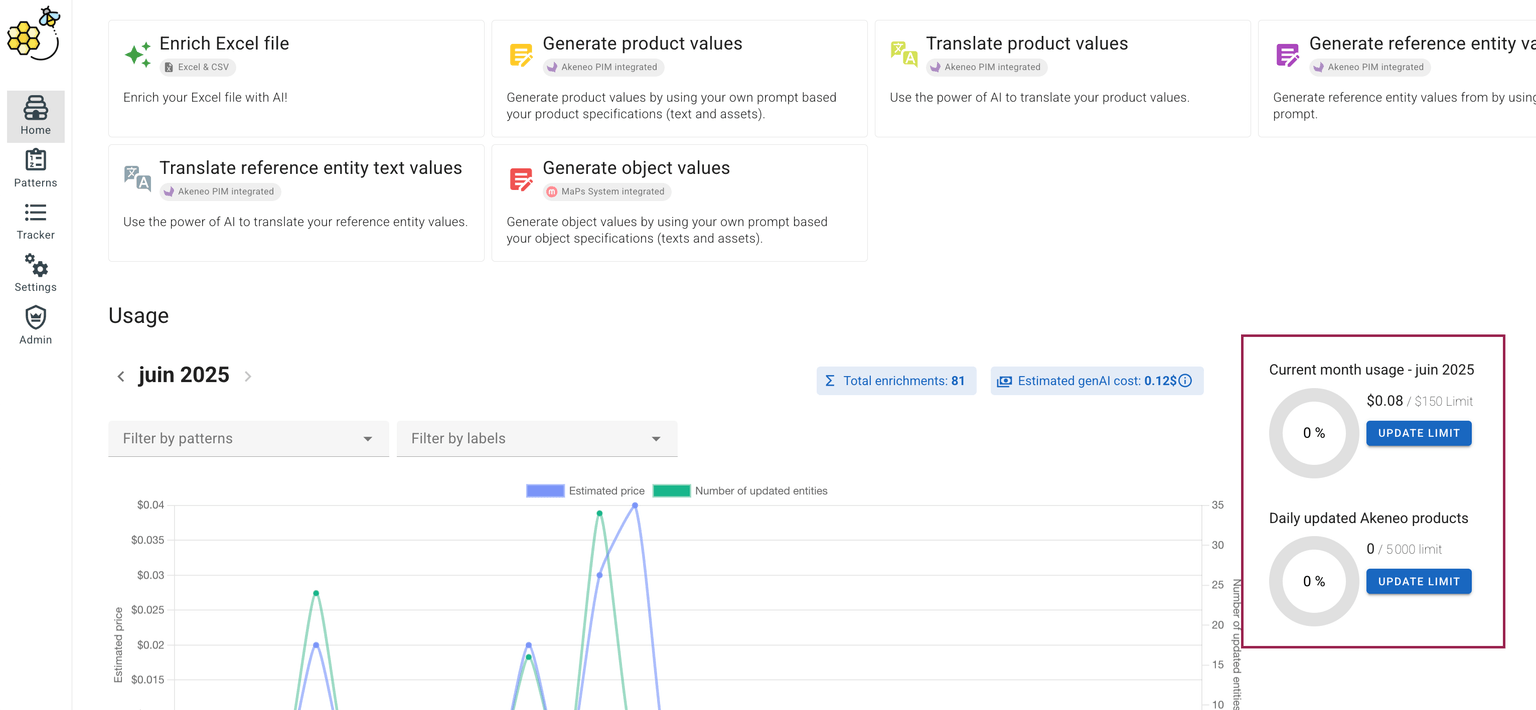Image resolution: width=1536 pixels, height=710 pixels.
Task: Update limit for daily Akeneo products
Action: (x=1418, y=581)
